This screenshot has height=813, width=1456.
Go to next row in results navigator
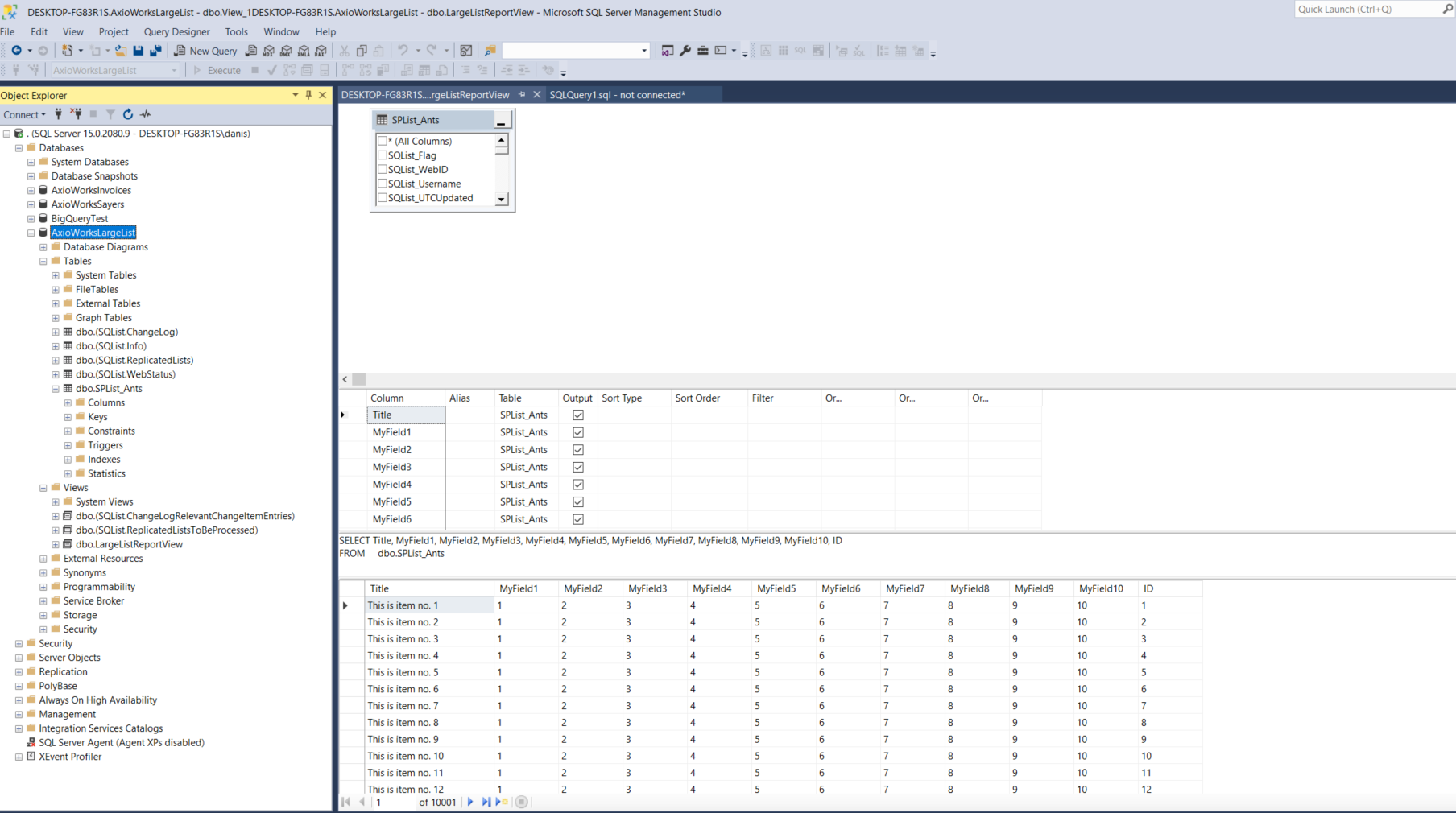(470, 802)
